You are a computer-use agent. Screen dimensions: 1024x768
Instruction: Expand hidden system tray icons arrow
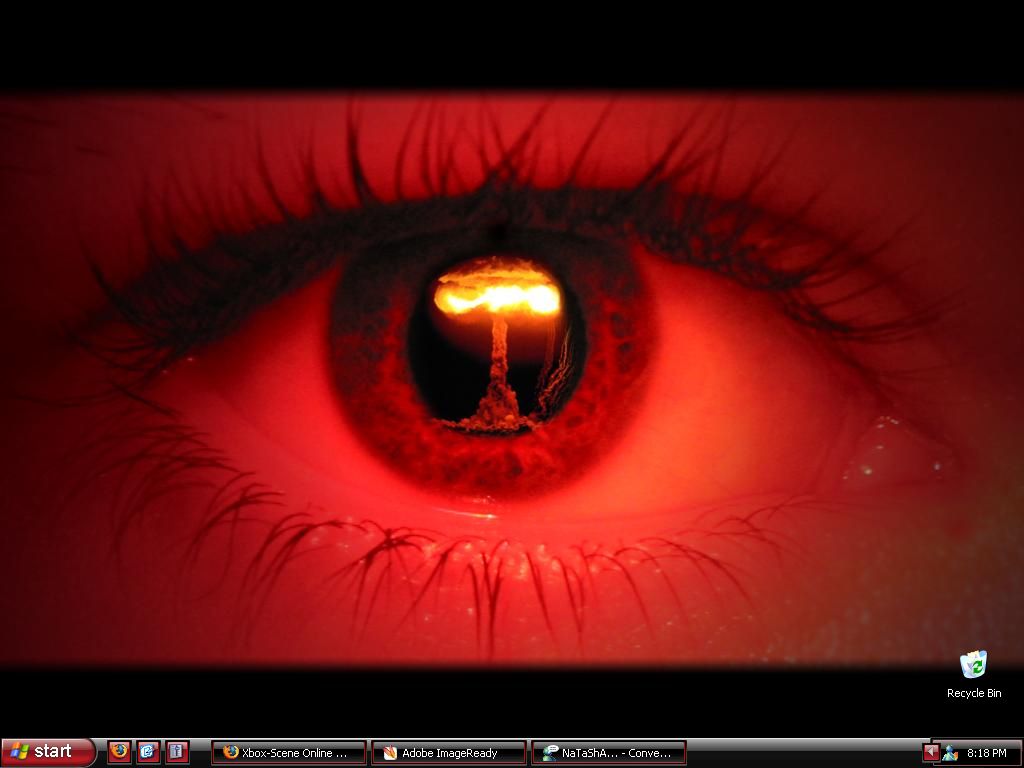[x=931, y=752]
